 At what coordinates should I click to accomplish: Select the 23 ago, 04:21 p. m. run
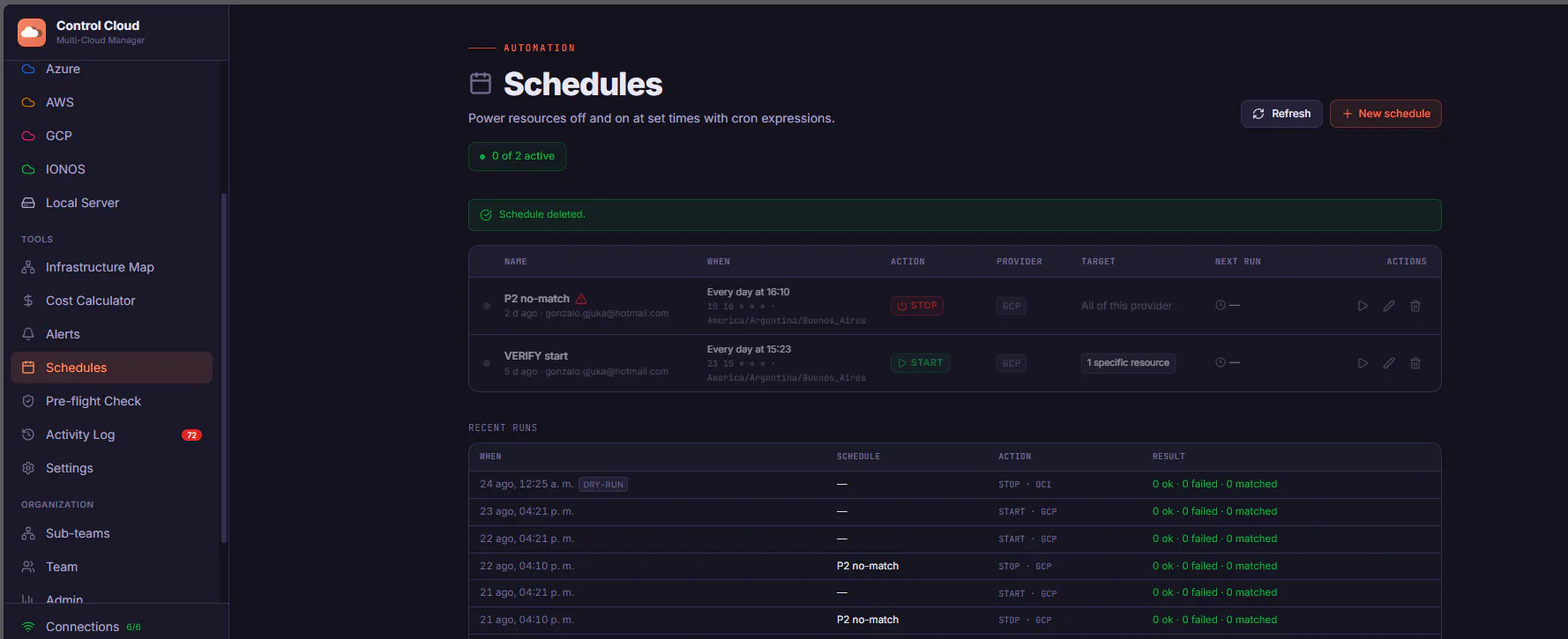[x=955, y=511]
